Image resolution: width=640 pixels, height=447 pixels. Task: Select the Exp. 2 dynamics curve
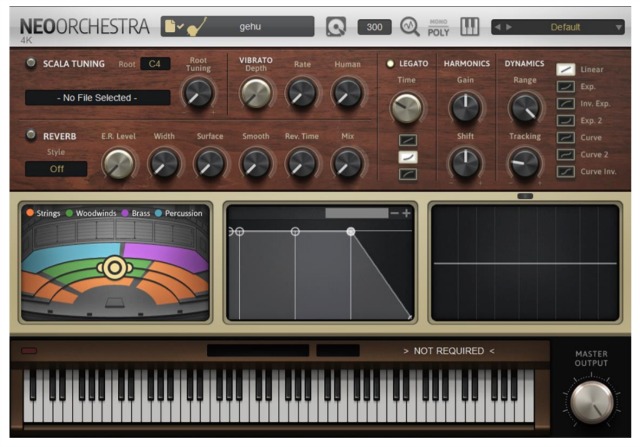(566, 120)
